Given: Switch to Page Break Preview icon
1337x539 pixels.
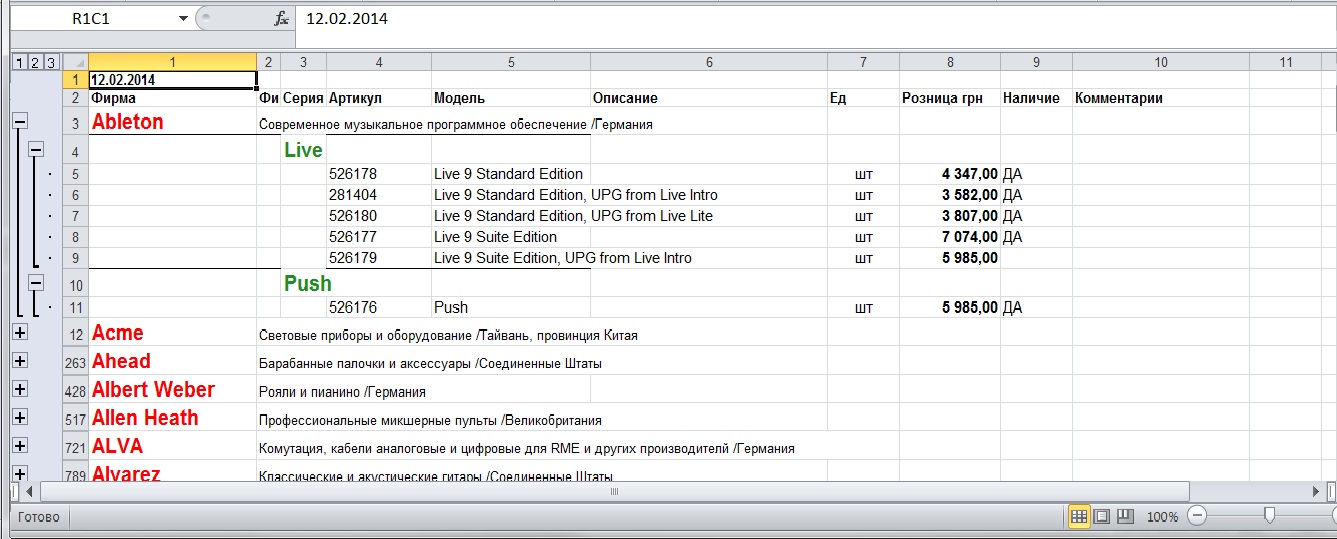Looking at the screenshot, I should point(1125,517).
